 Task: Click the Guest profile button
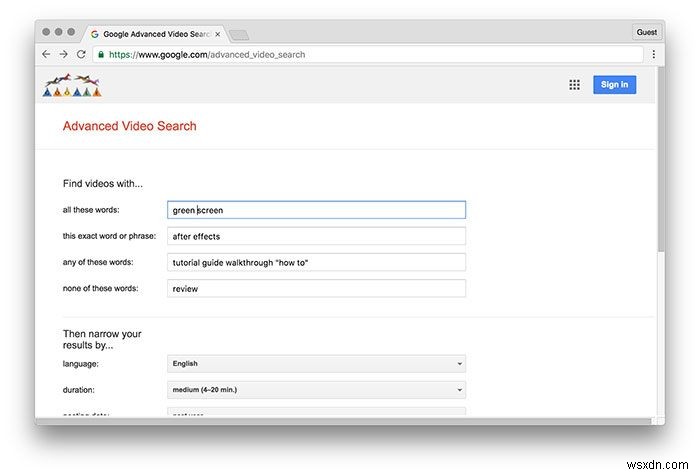pos(646,32)
